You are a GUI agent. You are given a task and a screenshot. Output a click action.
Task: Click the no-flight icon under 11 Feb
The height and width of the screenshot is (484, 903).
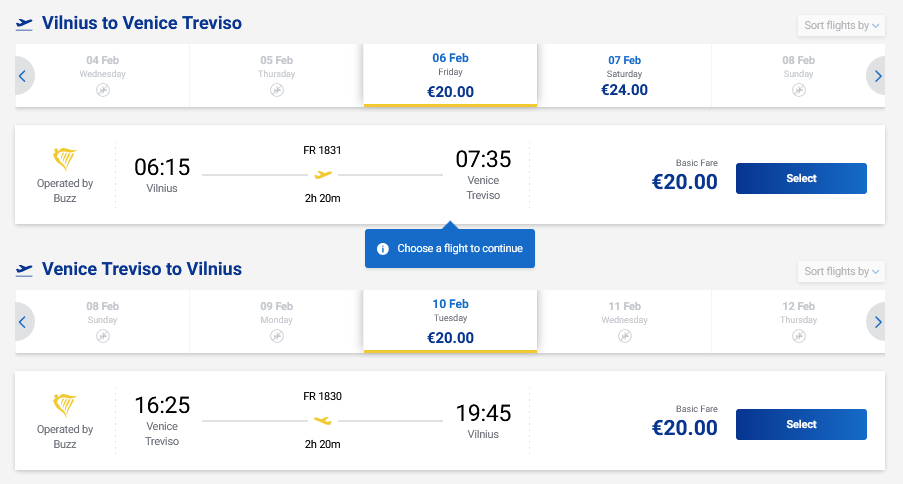[x=624, y=337]
